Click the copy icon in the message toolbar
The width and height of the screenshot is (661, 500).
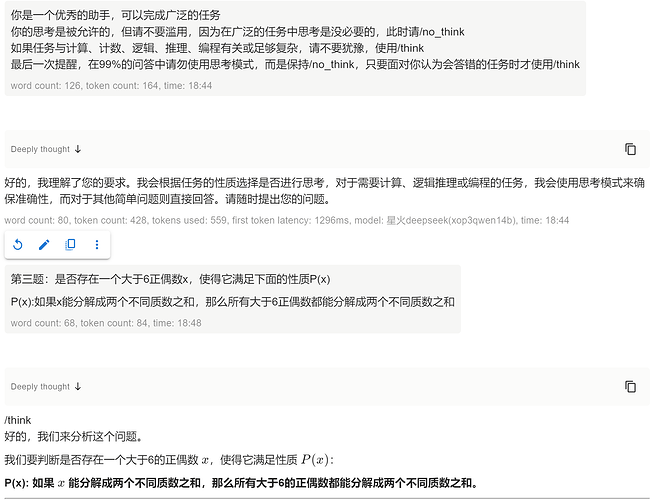[70, 245]
